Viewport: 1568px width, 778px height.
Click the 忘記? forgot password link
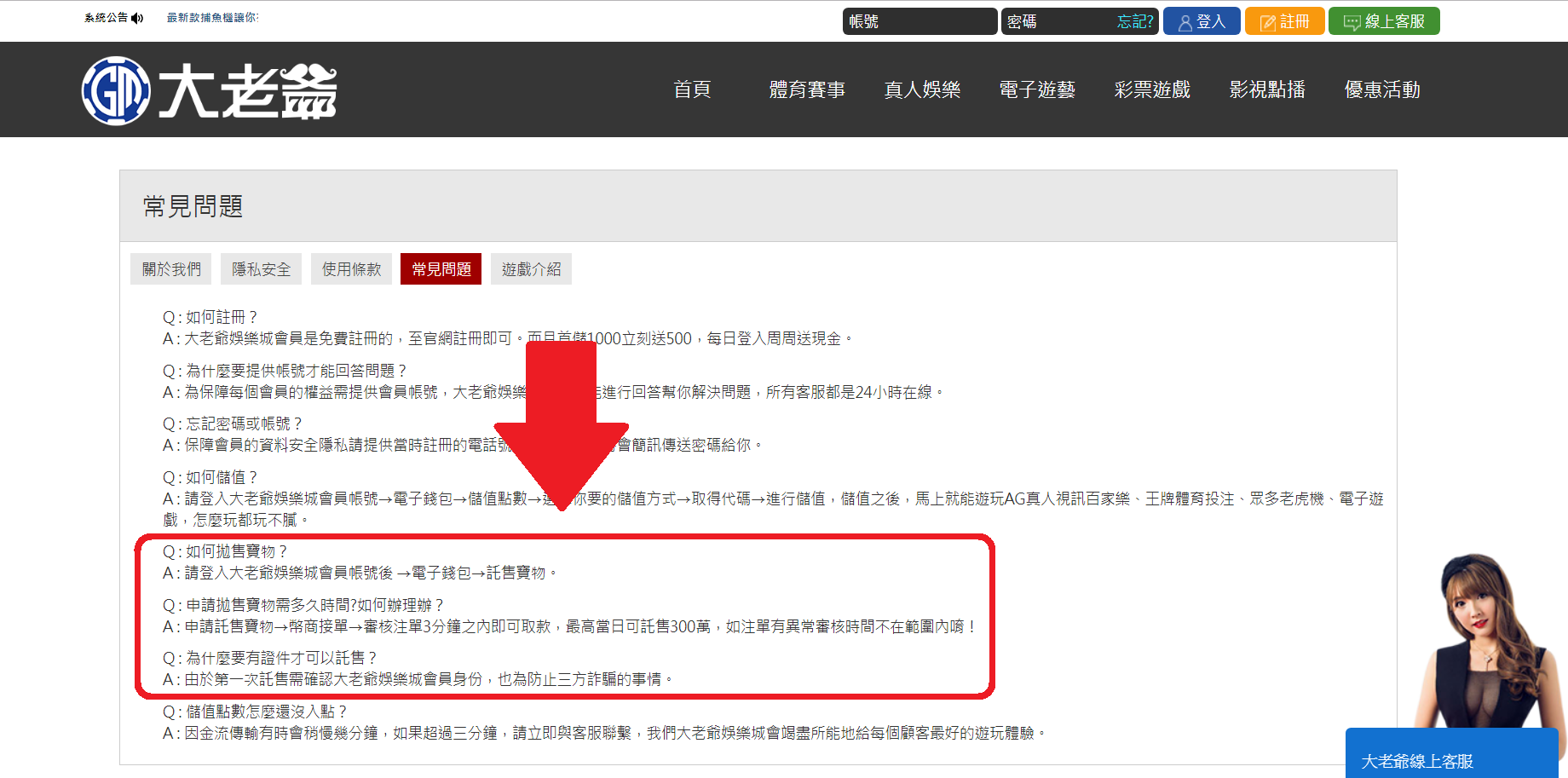[1134, 21]
